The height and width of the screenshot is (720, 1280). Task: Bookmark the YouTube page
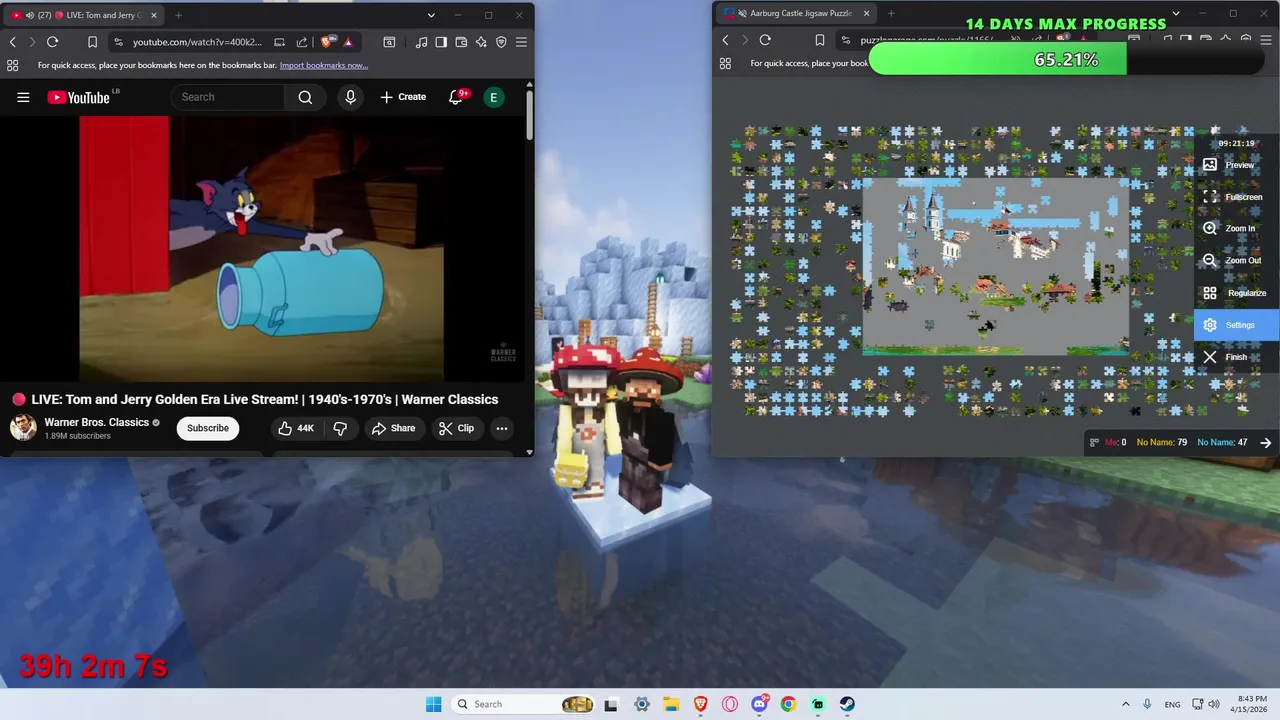tap(92, 42)
